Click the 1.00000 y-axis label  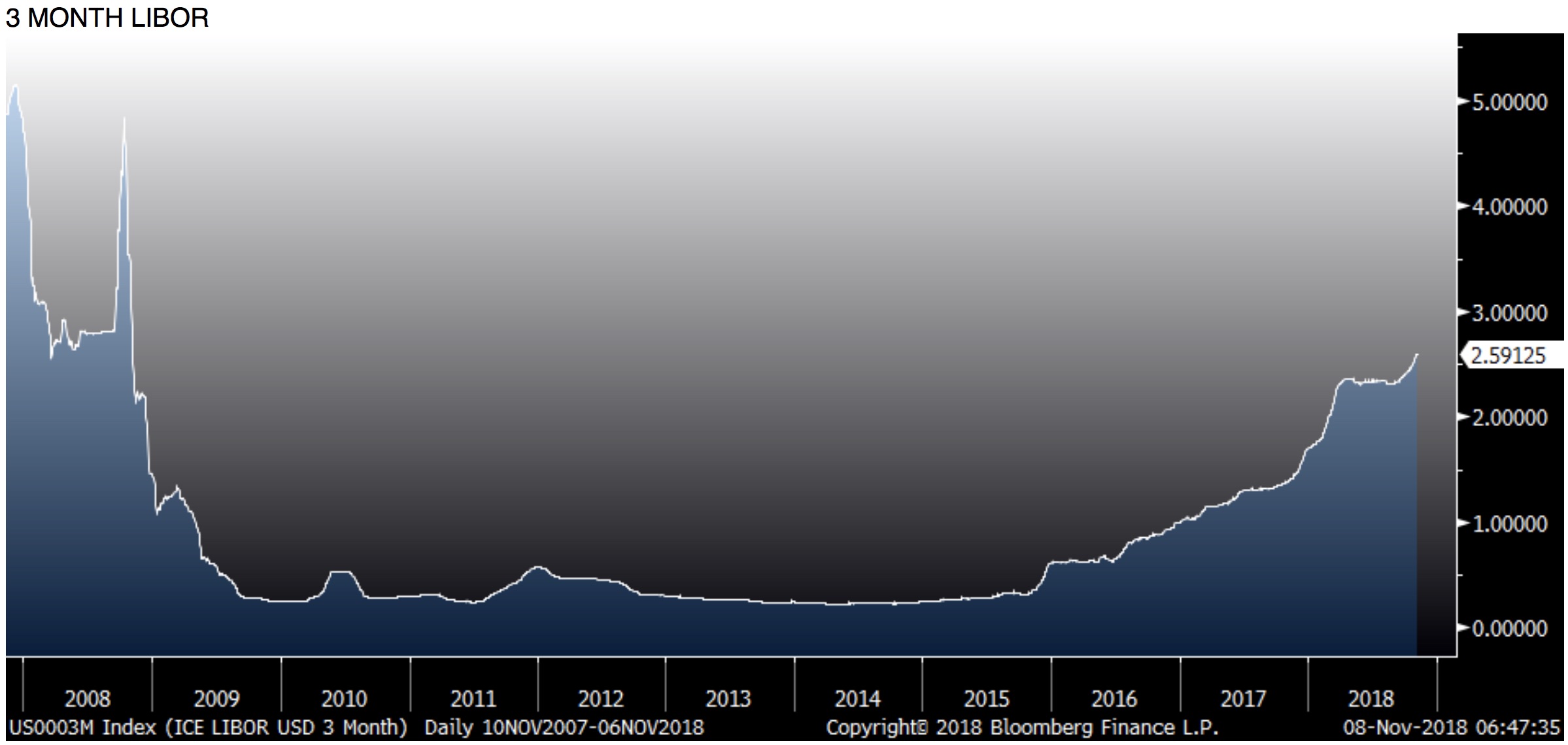(x=1509, y=524)
